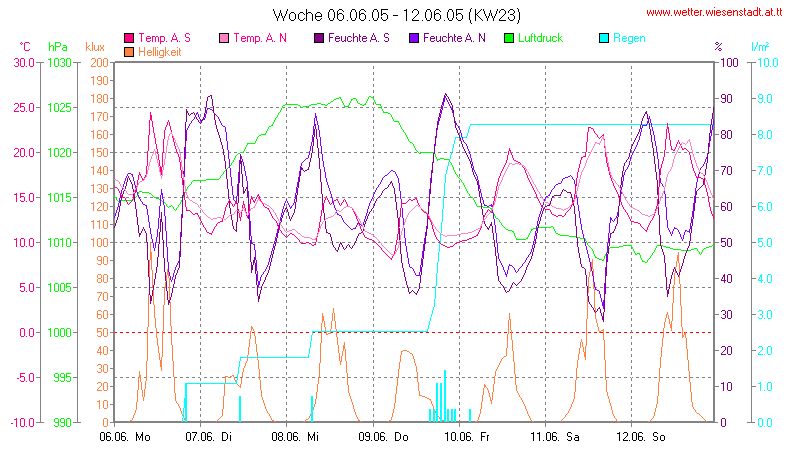
Task: Click the green Luftdruck legend swatch
Action: coord(509,38)
